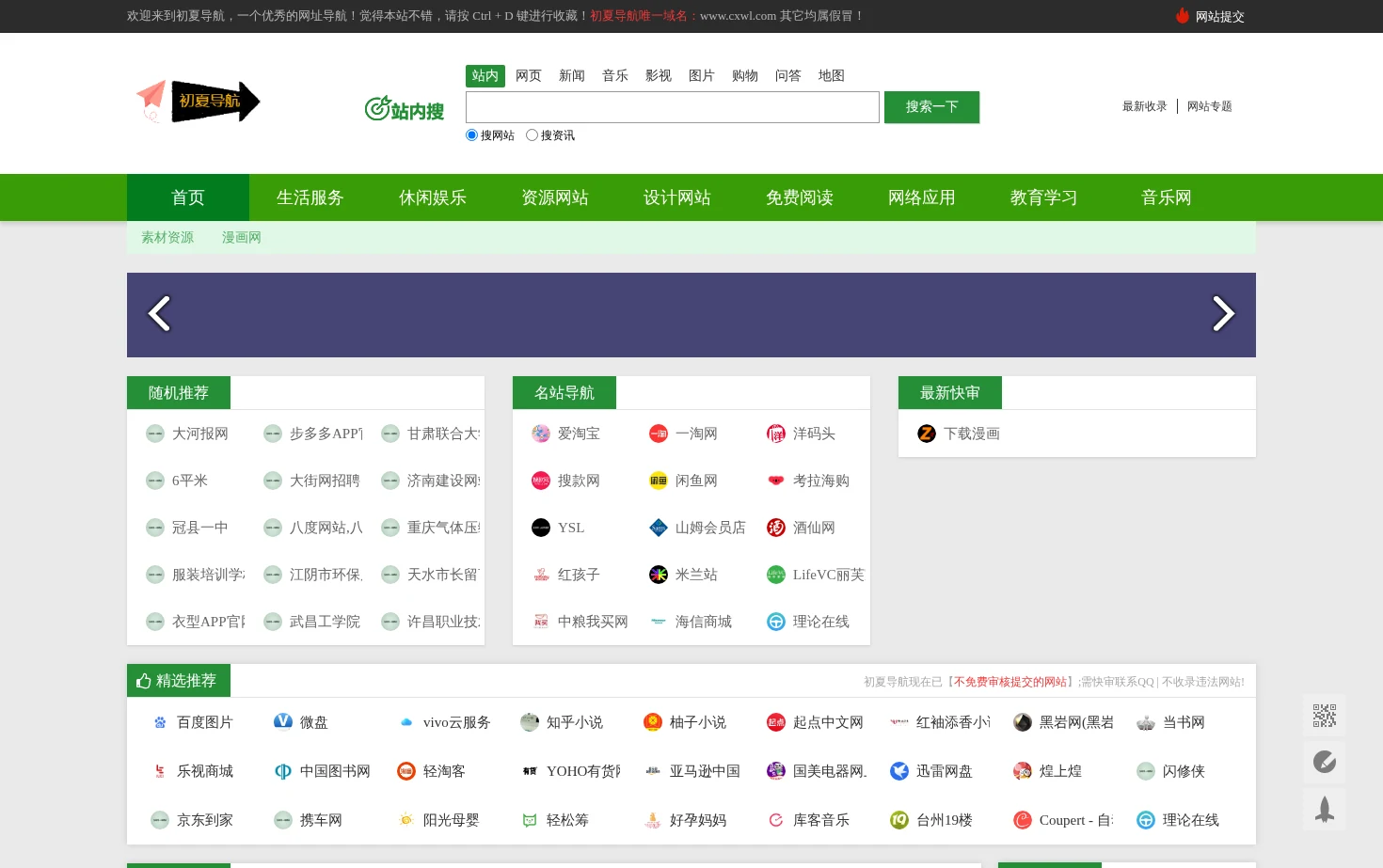Switch to the 网页 search tab

point(529,76)
